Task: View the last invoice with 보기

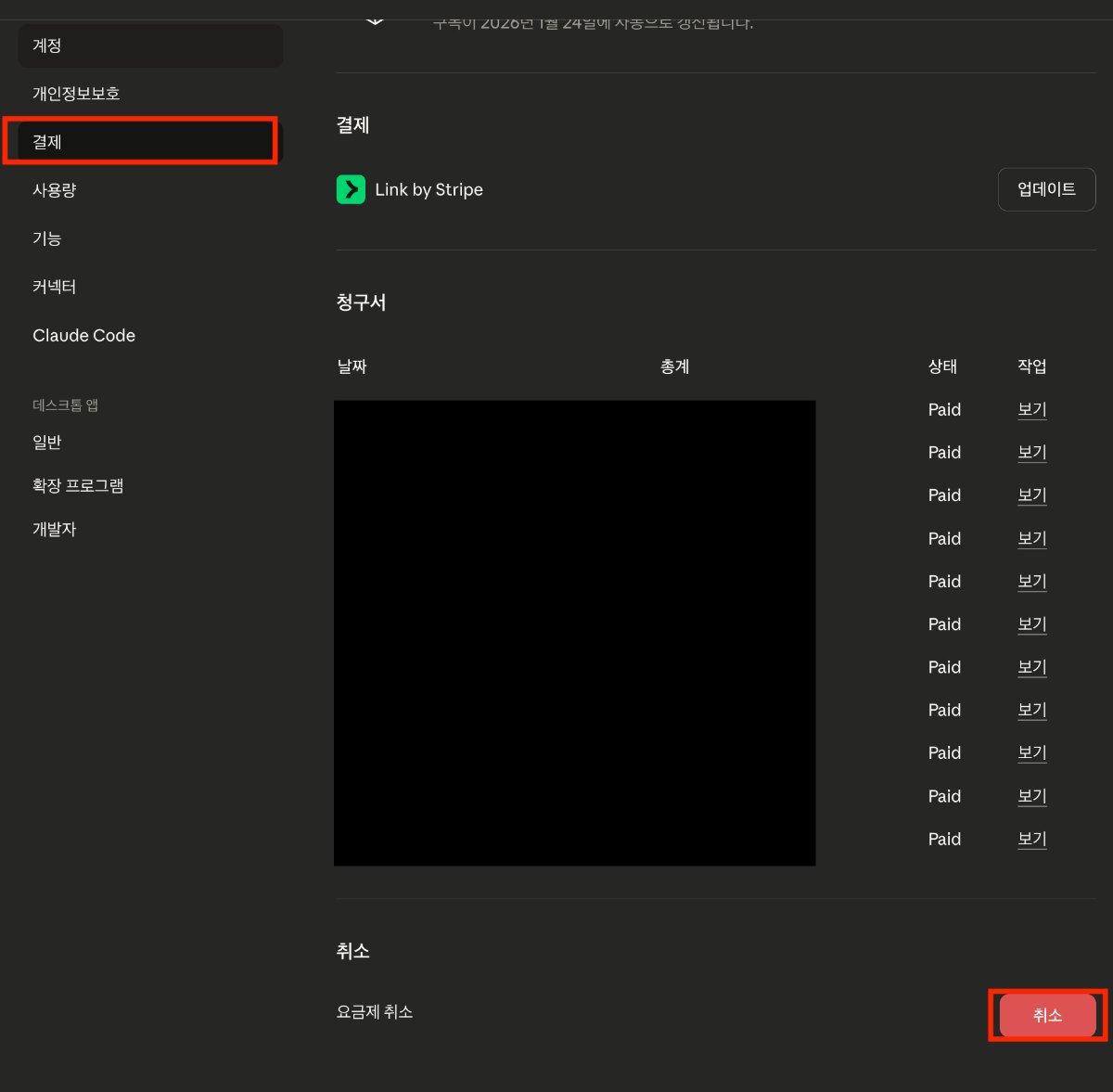Action: tap(1031, 839)
